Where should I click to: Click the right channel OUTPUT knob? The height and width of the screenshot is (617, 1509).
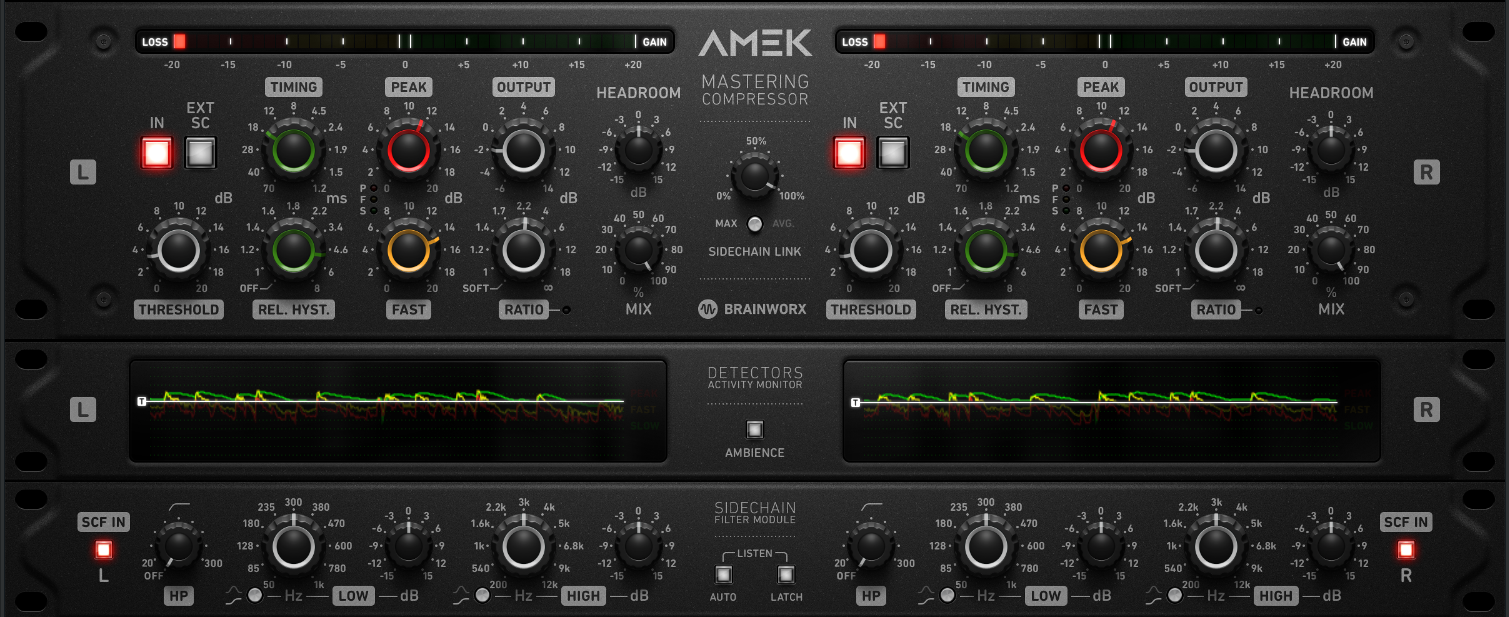(x=1216, y=151)
